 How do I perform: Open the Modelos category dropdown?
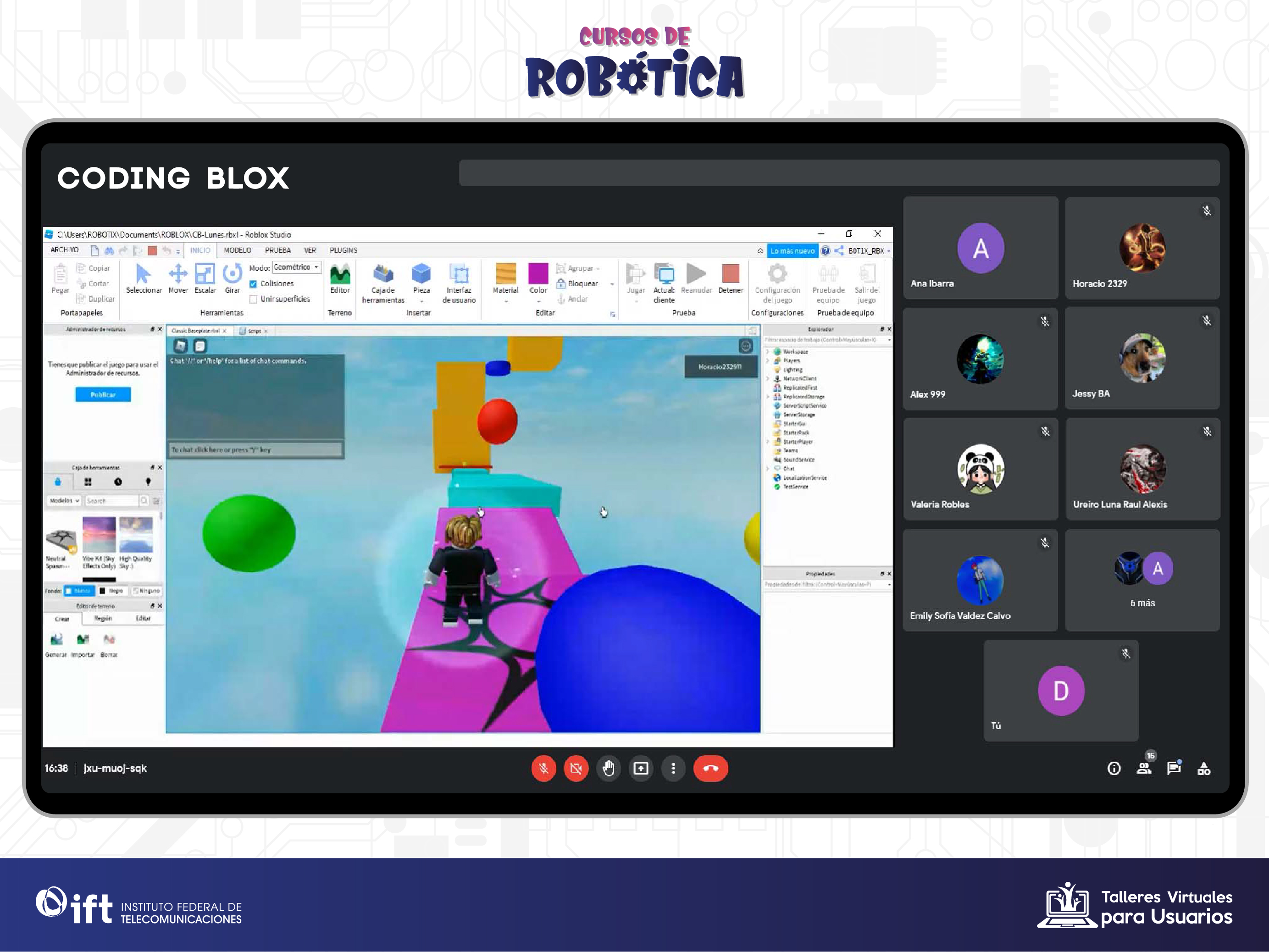pos(64,501)
